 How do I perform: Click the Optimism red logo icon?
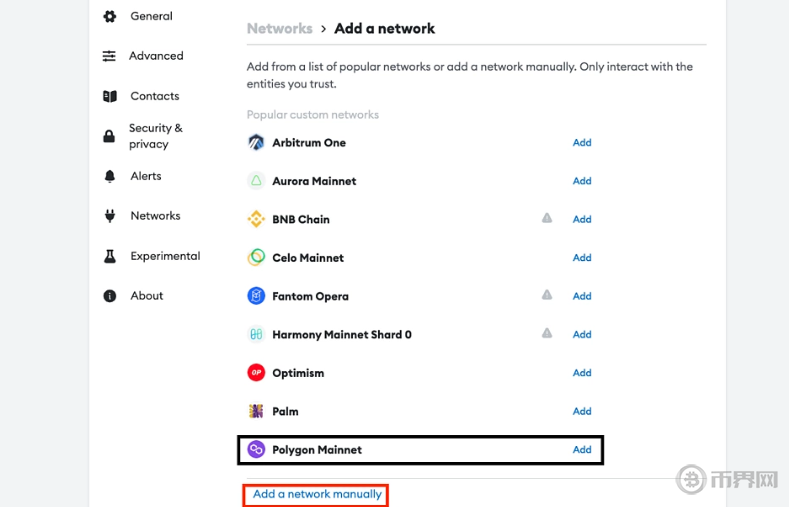tap(256, 373)
